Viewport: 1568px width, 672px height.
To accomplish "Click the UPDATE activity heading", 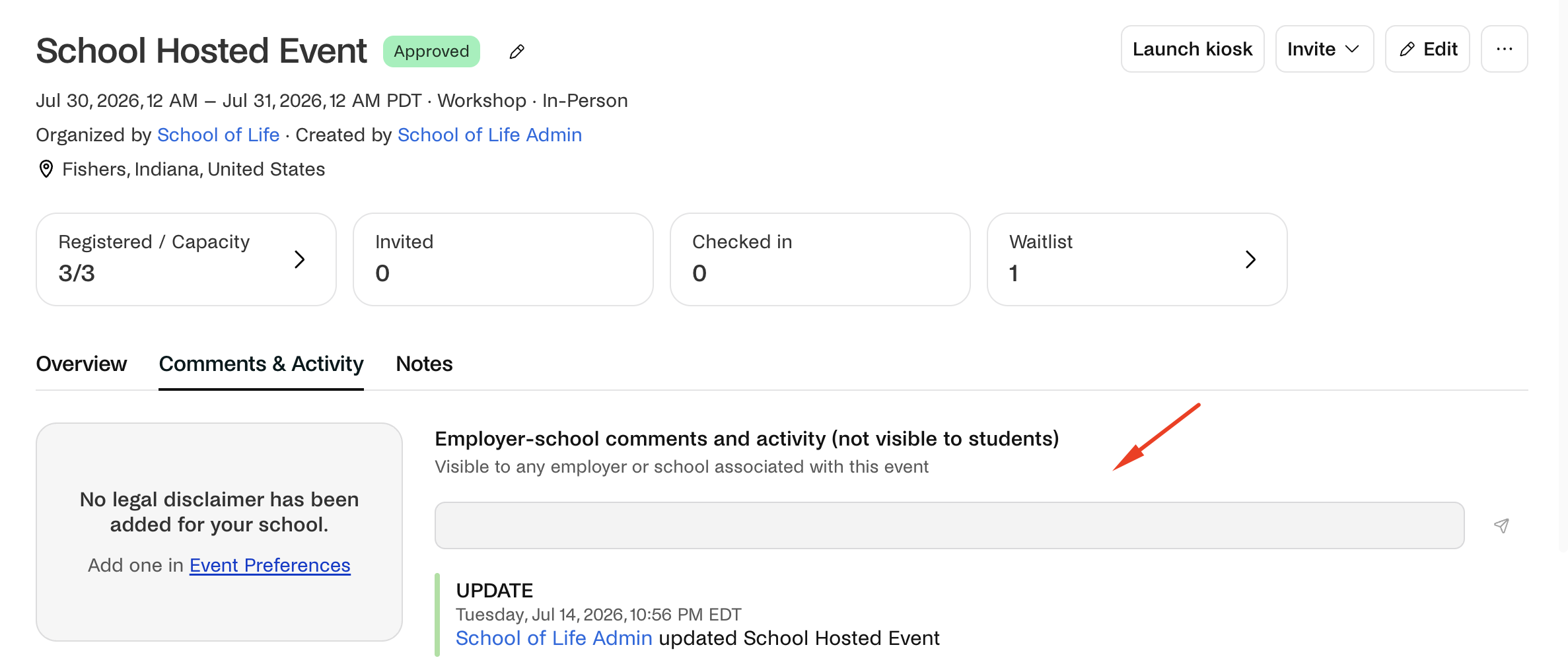I will tap(494, 590).
